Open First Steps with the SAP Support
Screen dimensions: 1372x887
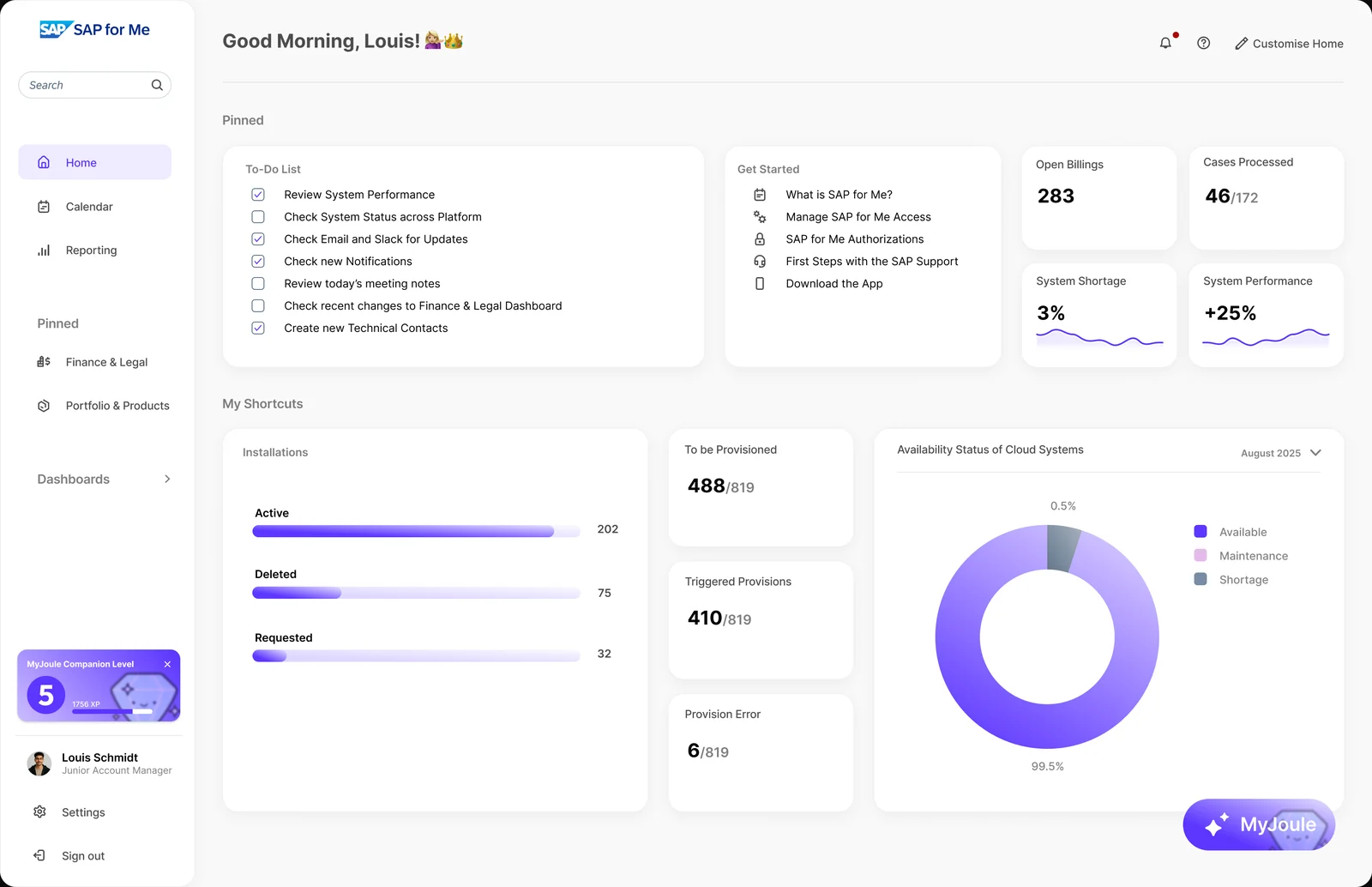pyautogui.click(x=872, y=262)
